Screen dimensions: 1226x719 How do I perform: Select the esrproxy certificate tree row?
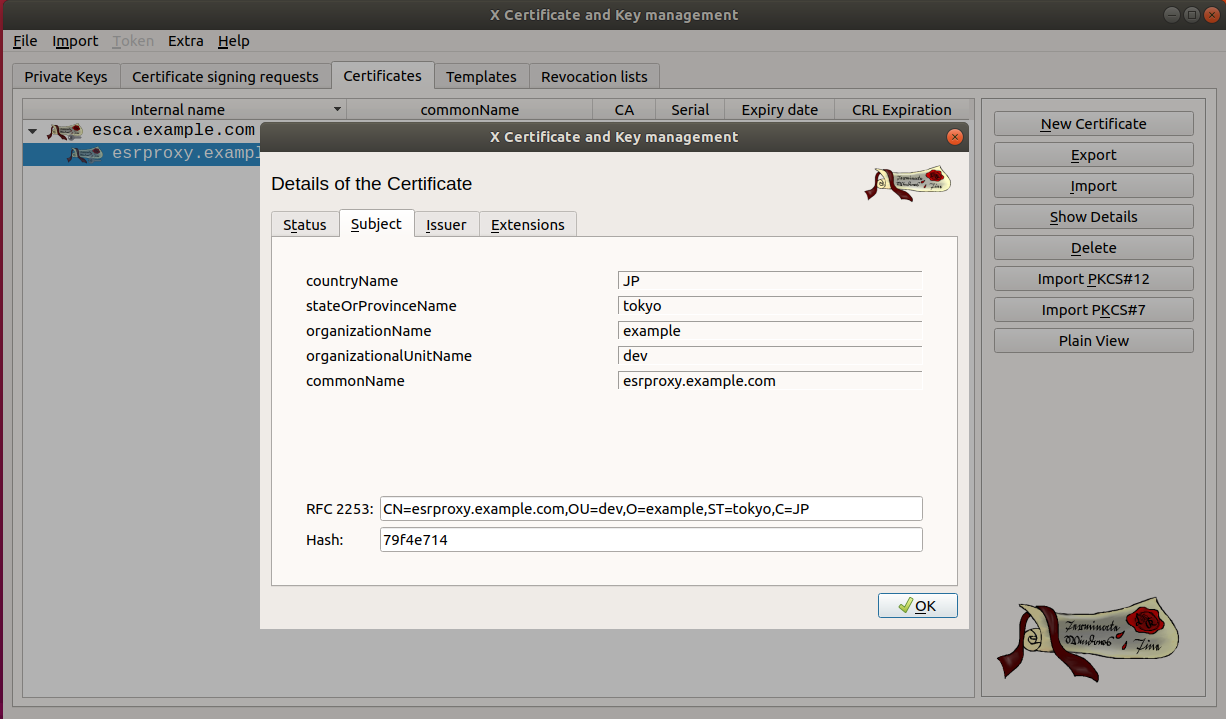[x=142, y=154]
